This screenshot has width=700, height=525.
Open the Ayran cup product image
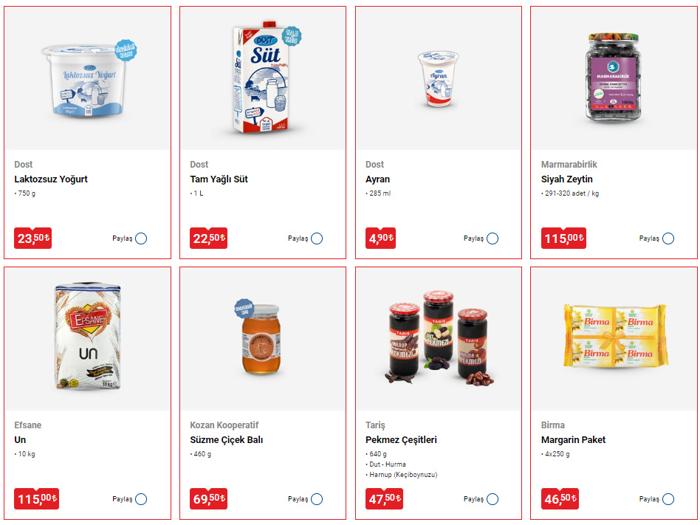point(438,79)
